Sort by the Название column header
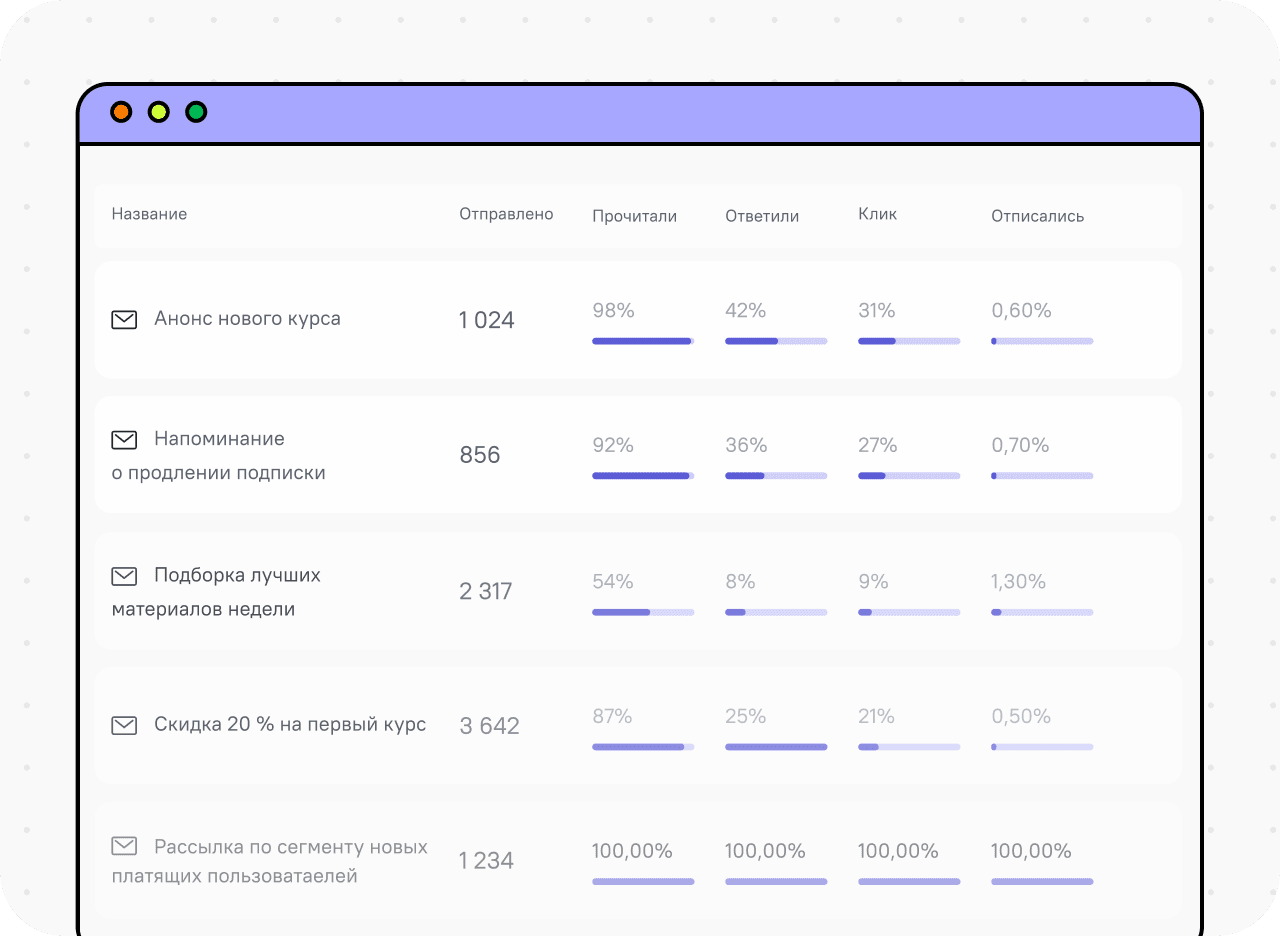This screenshot has height=936, width=1280. [149, 214]
